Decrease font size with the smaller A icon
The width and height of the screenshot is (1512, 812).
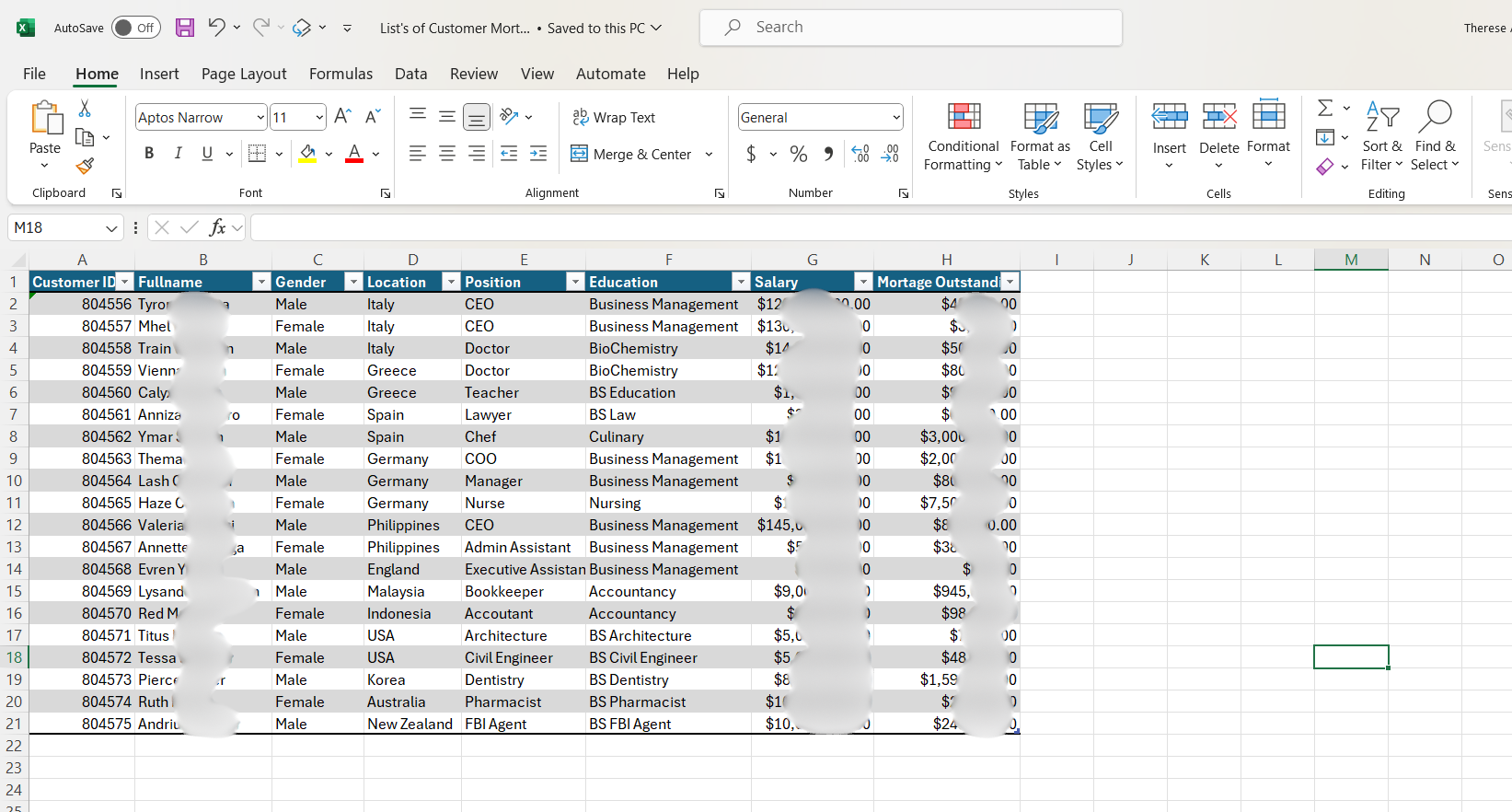[x=372, y=116]
